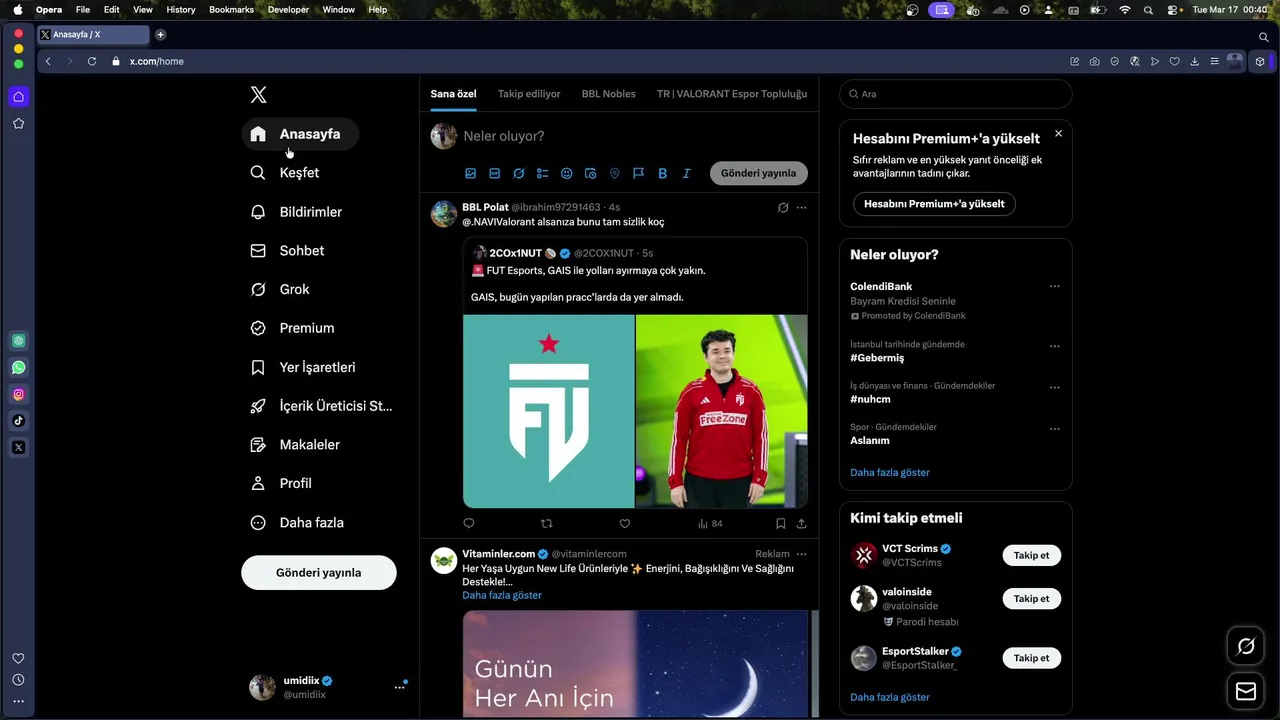
Task: Repost the BBL Polat post
Action: coord(546,523)
